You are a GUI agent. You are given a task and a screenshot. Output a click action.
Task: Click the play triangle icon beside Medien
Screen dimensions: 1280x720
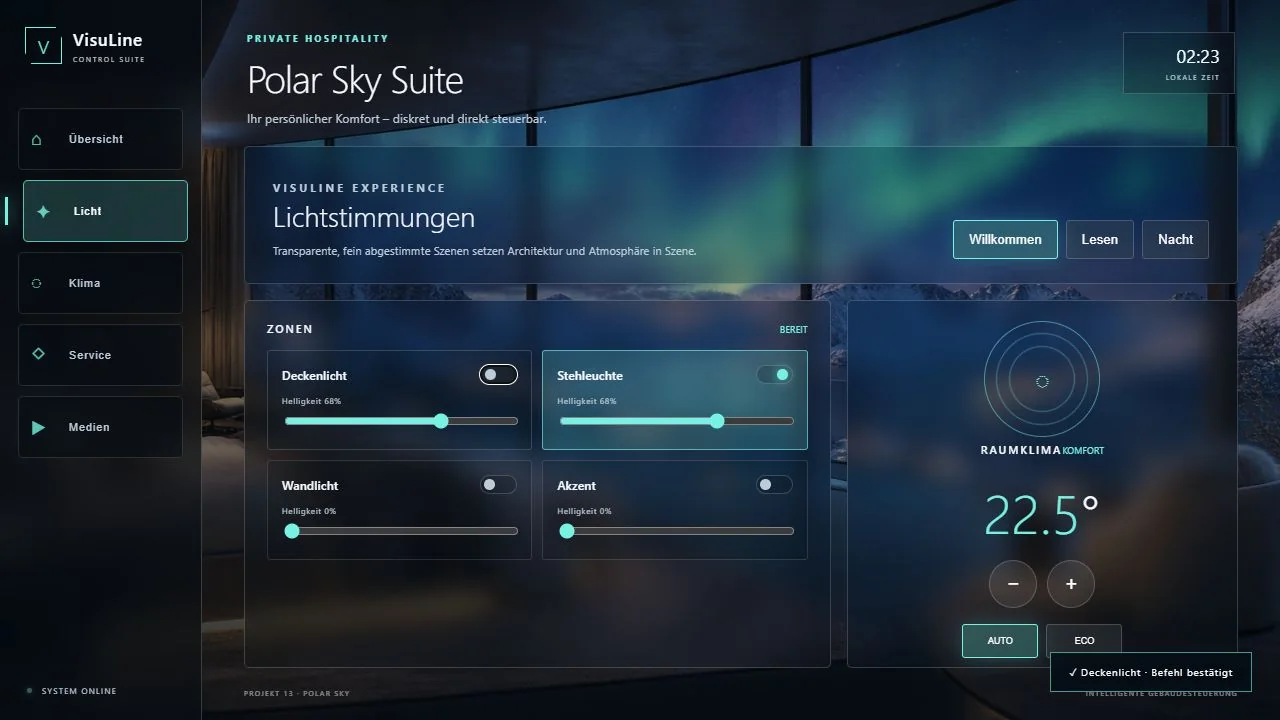coord(38,428)
